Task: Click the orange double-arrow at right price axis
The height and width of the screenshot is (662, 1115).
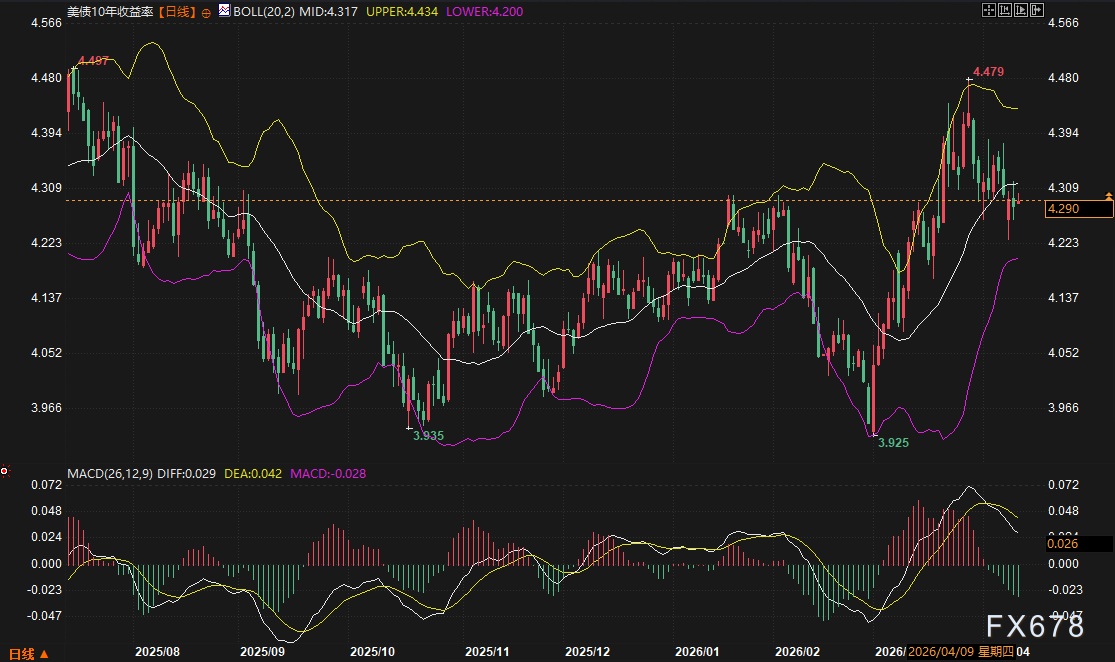Action: (1108, 194)
